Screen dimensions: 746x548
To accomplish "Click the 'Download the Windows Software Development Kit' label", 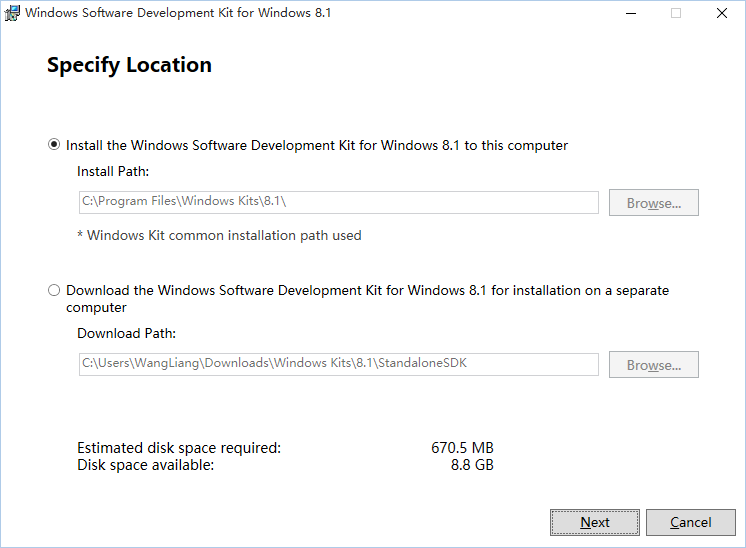I will click(x=367, y=299).
